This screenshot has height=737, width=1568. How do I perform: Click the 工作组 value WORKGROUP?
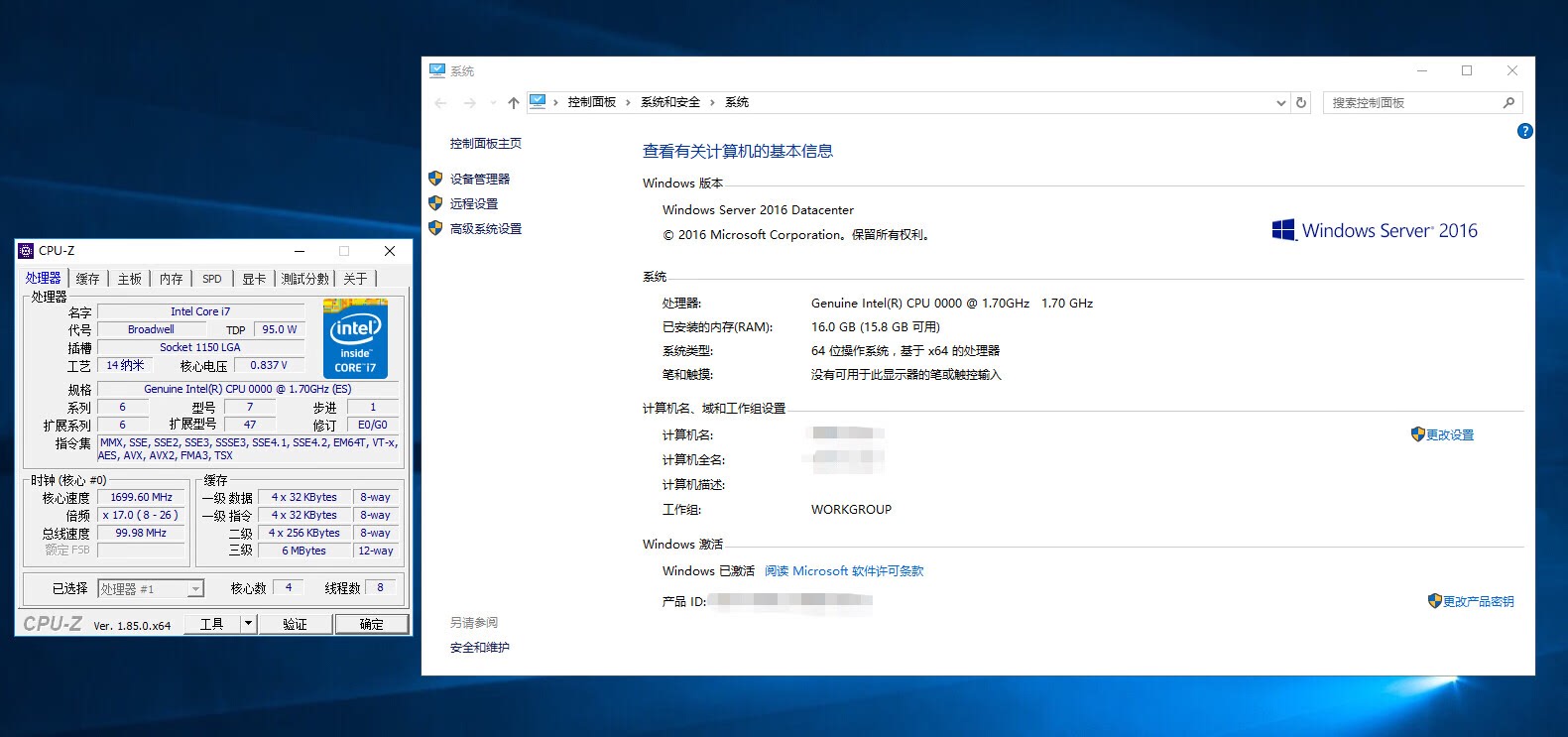[851, 510]
